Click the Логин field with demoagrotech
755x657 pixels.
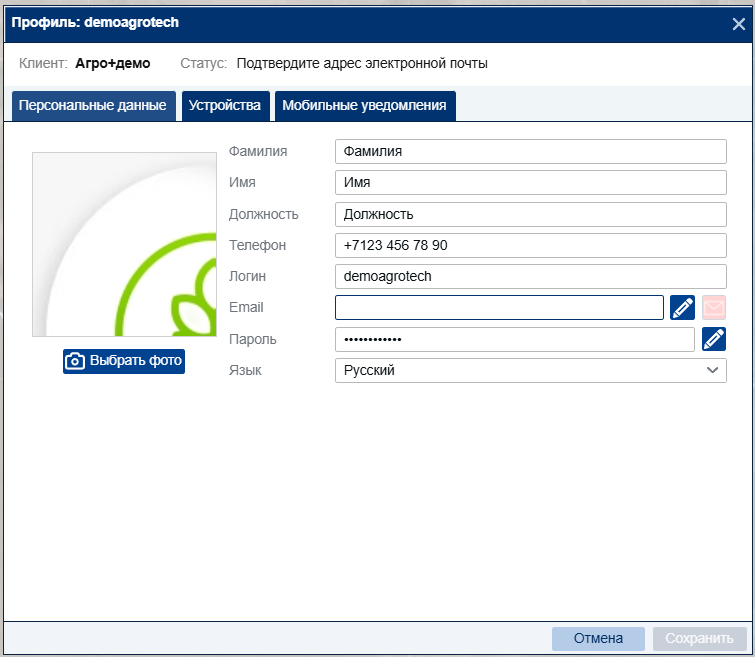click(531, 276)
